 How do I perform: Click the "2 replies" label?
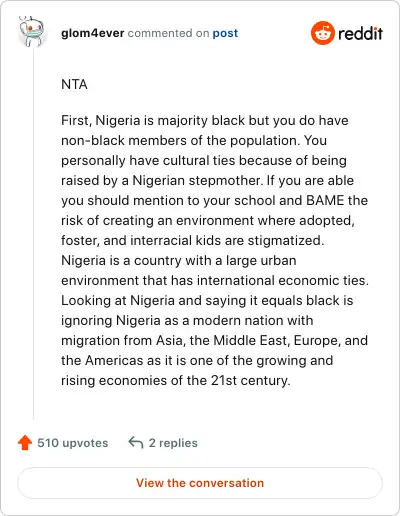(173, 443)
